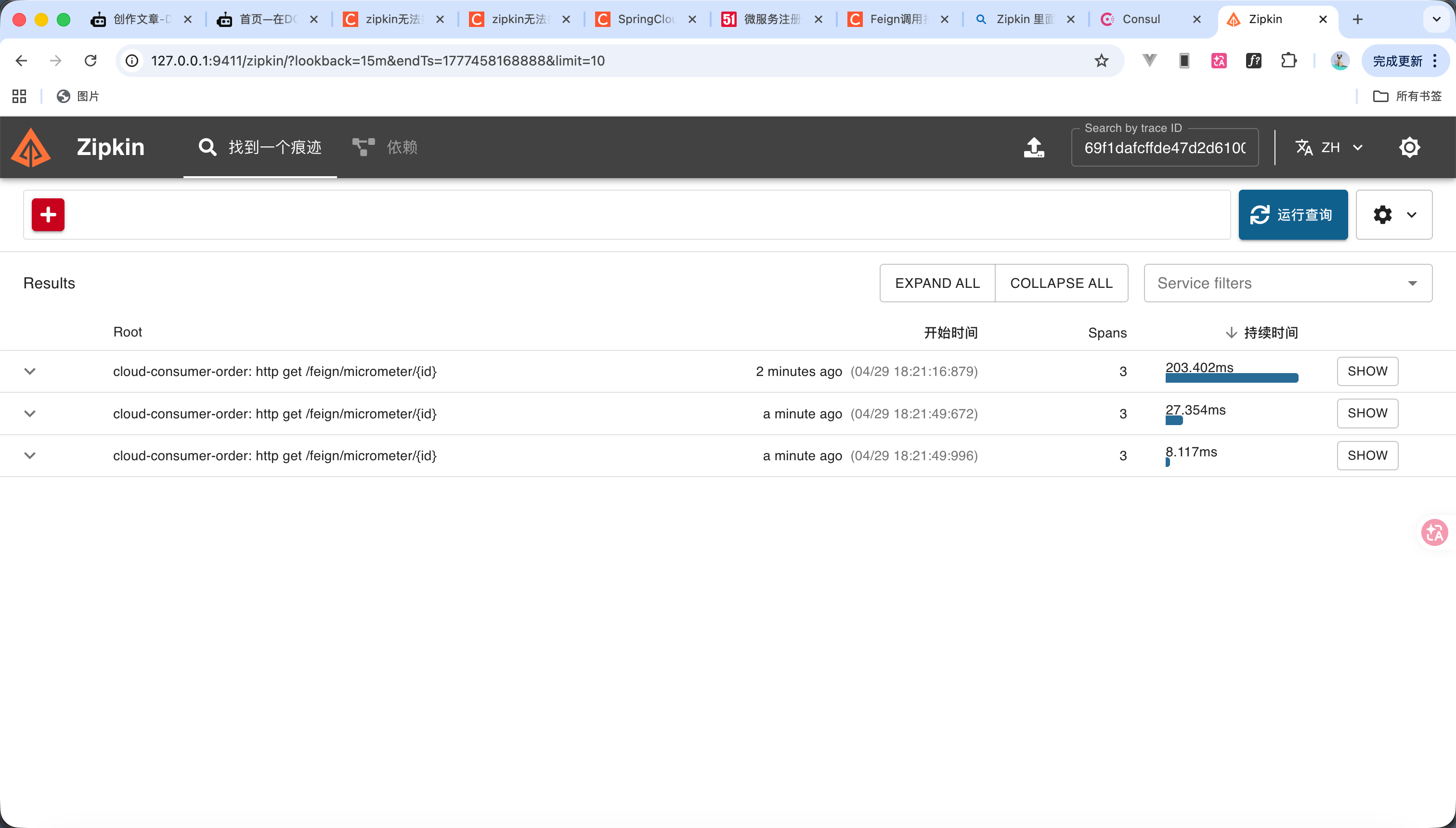Screen dimensions: 1456x828
Task: Click the floating pink translate icon
Action: pyautogui.click(x=1434, y=532)
